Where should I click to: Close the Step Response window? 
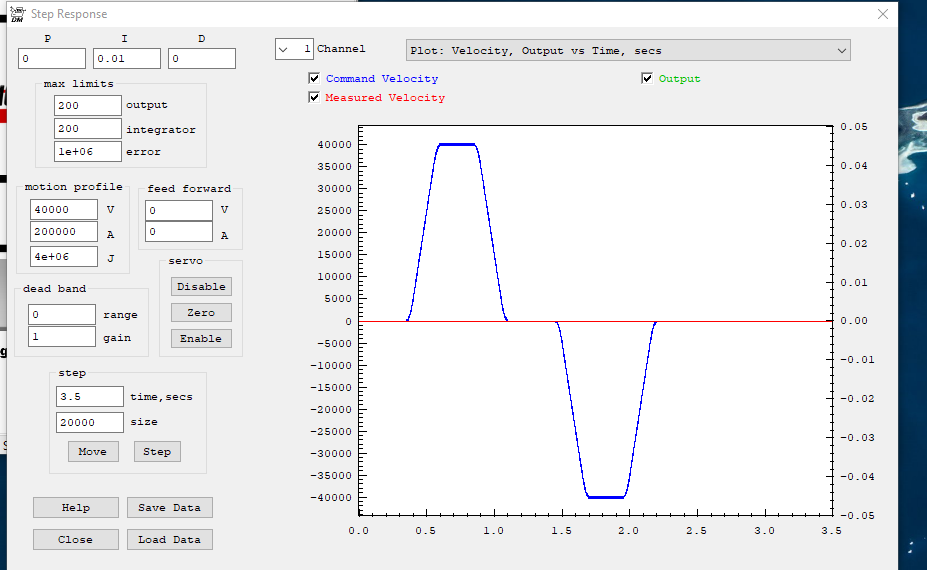pyautogui.click(x=882, y=14)
